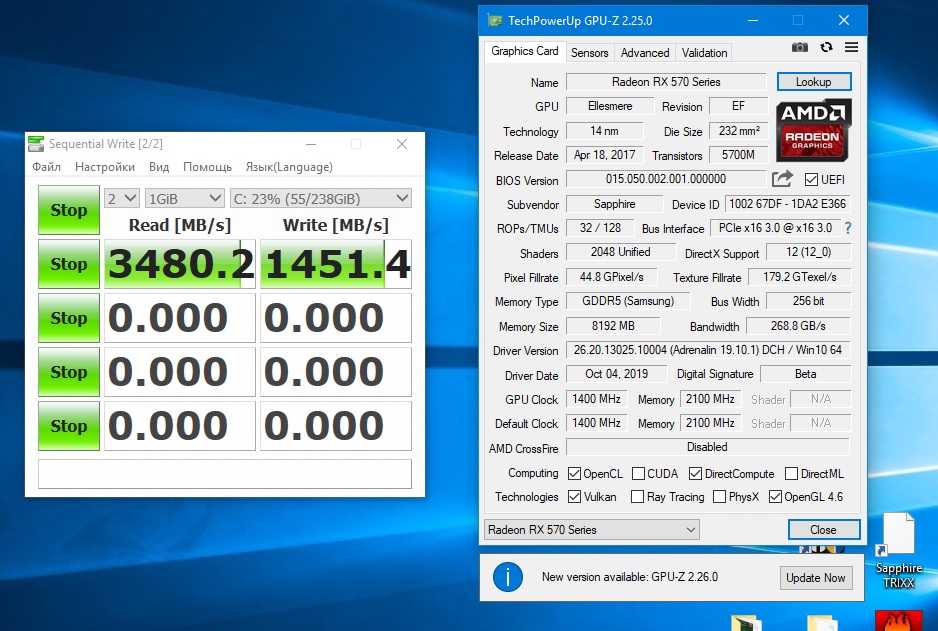938x631 pixels.
Task: Click the AMD CrossFire Disabled field
Action: [708, 447]
